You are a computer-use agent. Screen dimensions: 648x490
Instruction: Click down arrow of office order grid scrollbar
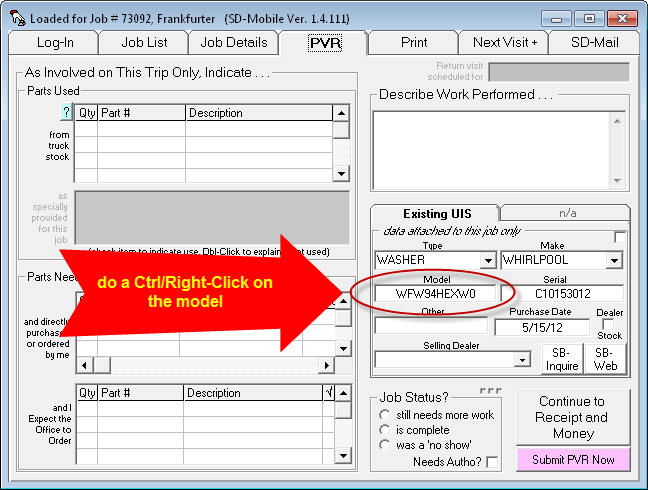click(341, 456)
